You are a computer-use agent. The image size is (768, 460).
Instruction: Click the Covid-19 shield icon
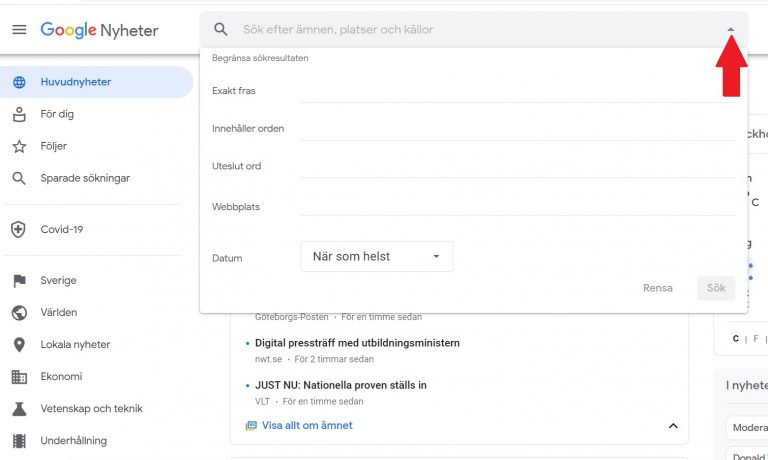pyautogui.click(x=18, y=229)
